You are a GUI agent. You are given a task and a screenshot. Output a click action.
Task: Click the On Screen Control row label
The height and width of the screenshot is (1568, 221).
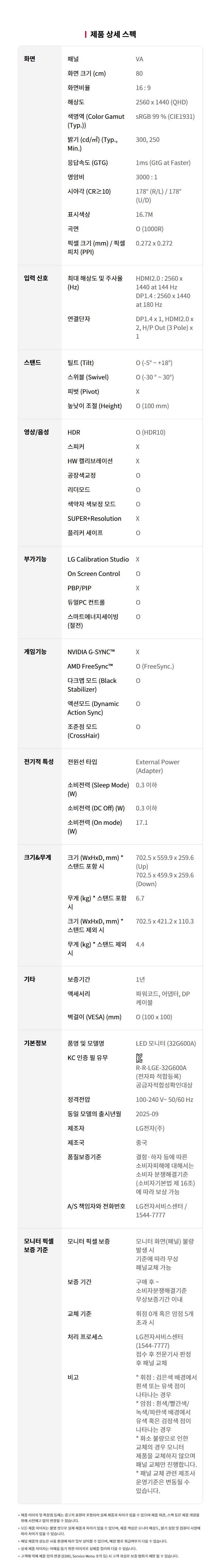pos(93,573)
